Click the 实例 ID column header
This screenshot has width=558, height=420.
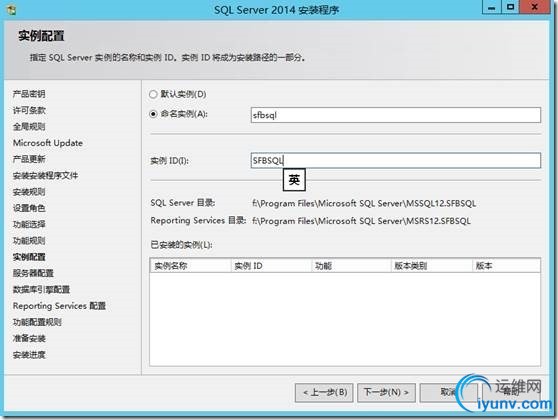(271, 266)
